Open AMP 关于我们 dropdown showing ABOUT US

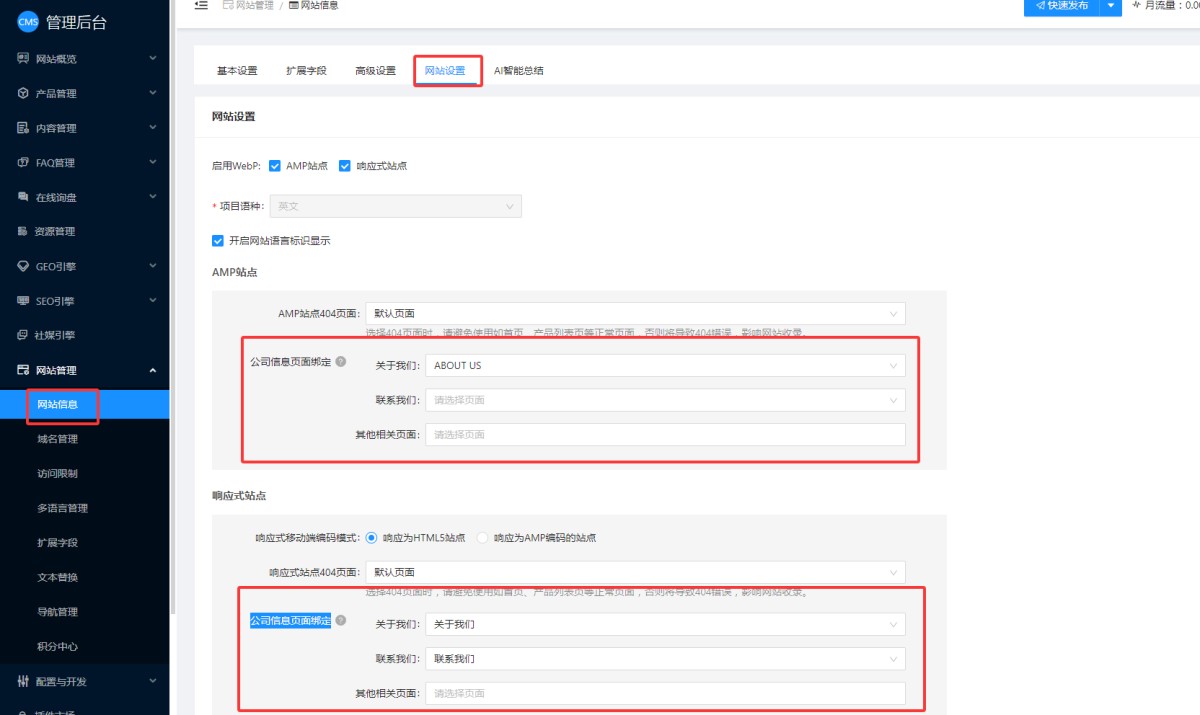(665, 366)
